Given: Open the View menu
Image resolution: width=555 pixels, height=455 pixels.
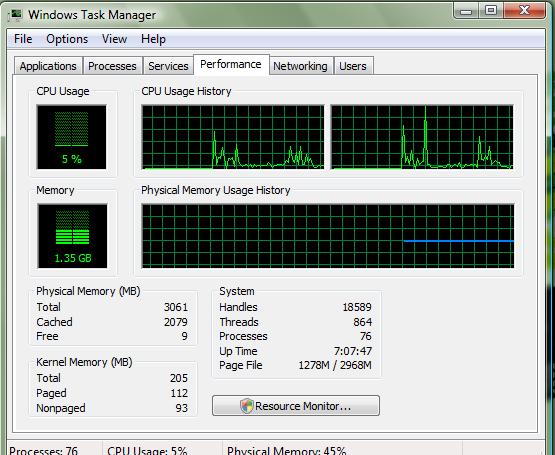Looking at the screenshot, I should (114, 39).
